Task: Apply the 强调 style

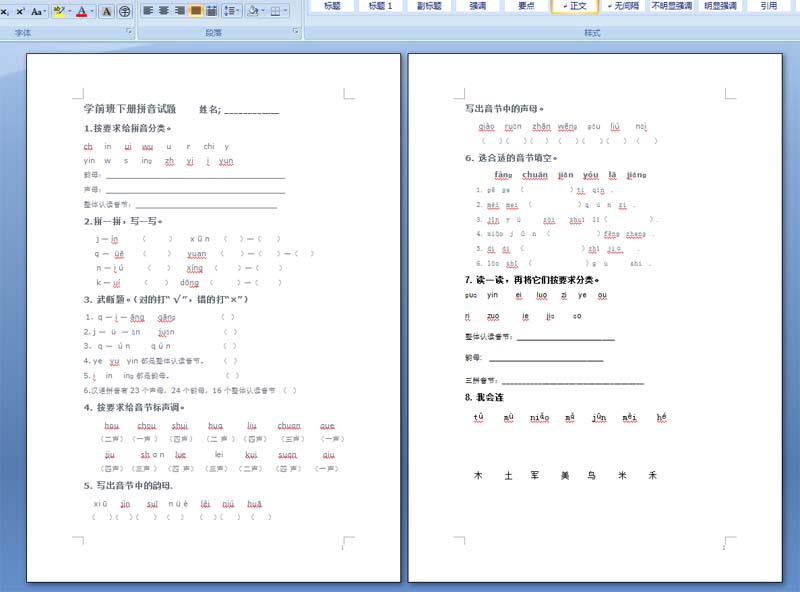Action: tap(478, 6)
